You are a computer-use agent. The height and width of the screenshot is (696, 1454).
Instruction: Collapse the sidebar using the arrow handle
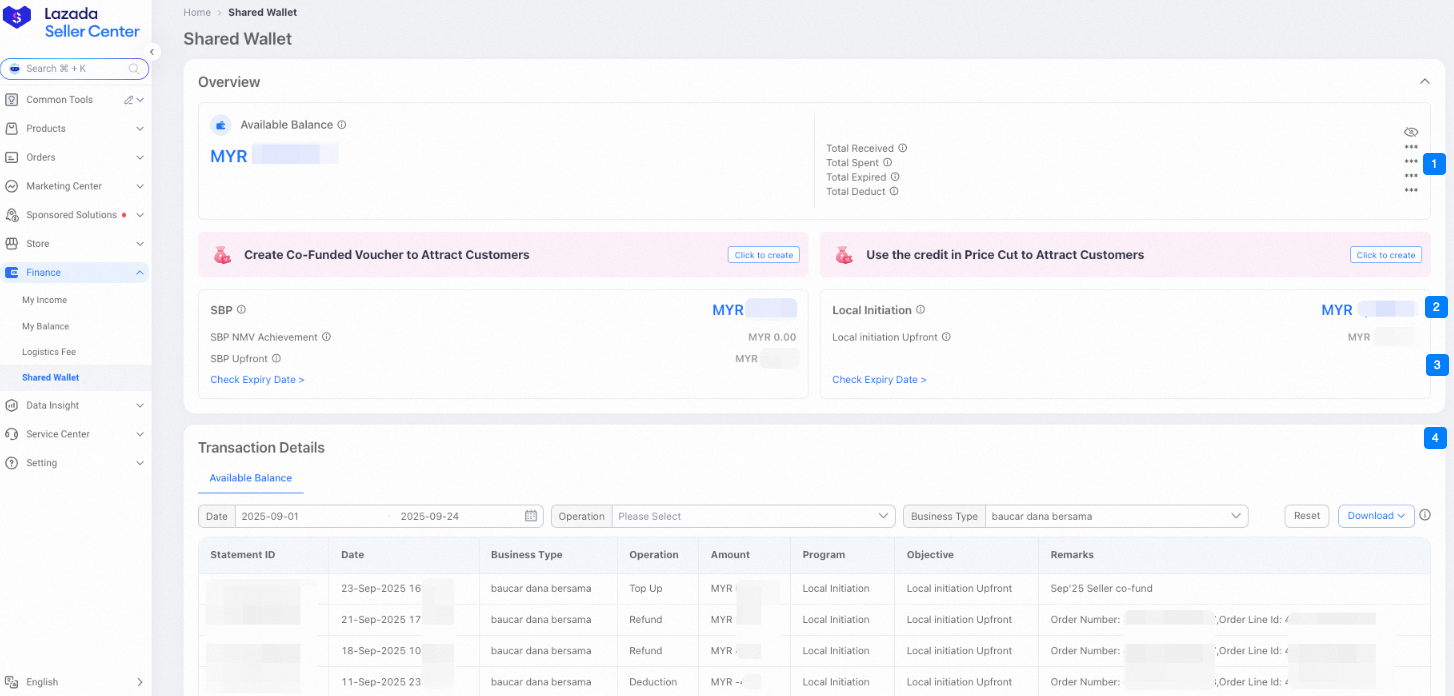pyautogui.click(x=153, y=52)
